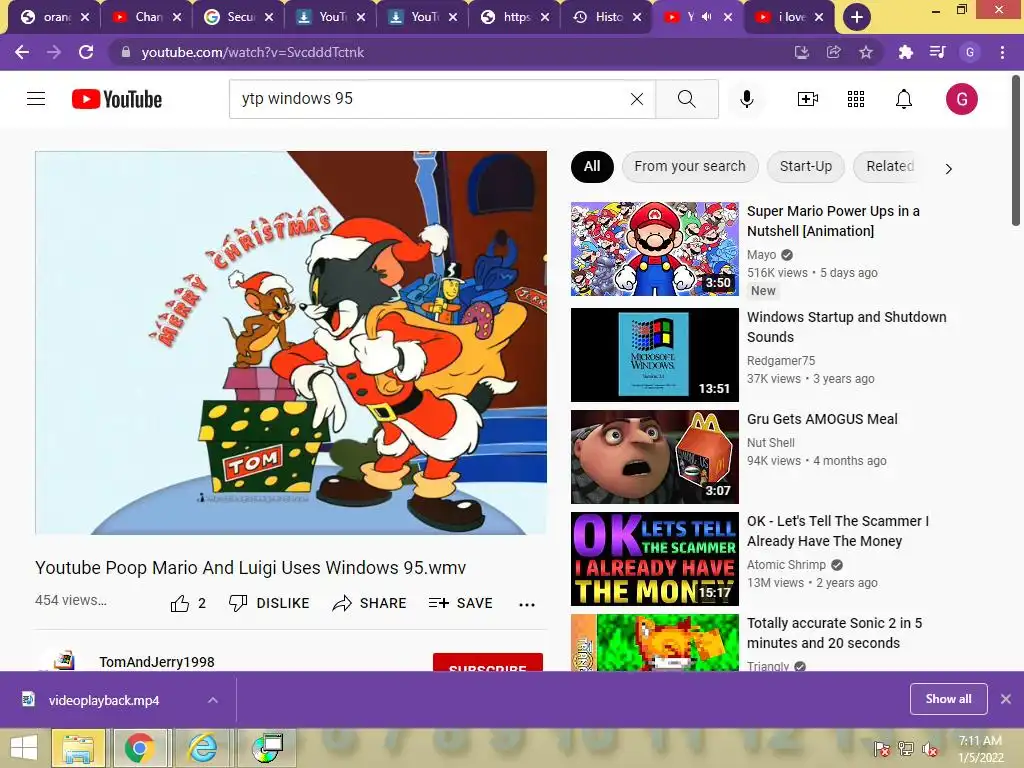Subscribe to TomAndJerry1998 channel
Screen dimensions: 1024x768
click(x=488, y=662)
